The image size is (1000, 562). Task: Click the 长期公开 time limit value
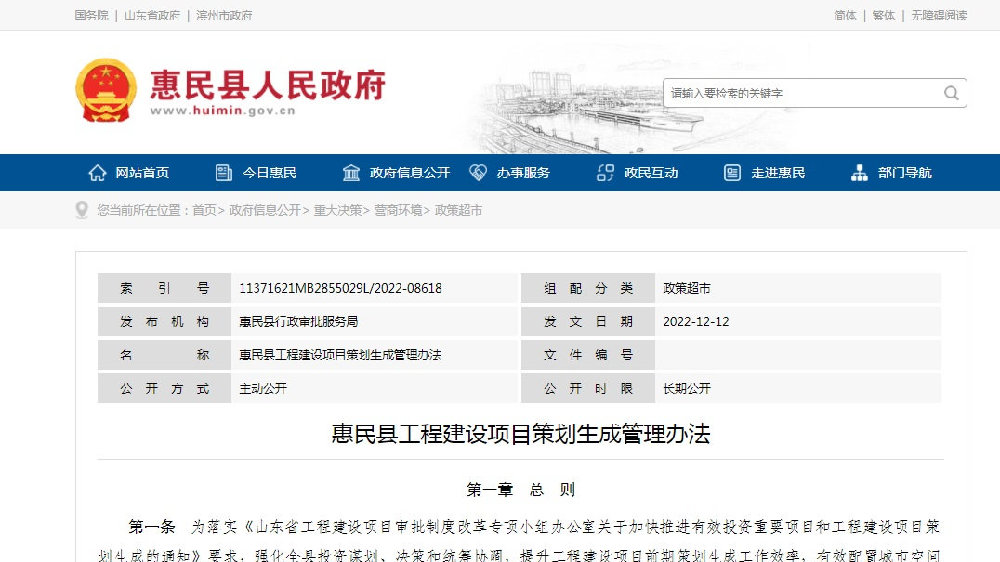[x=687, y=388]
